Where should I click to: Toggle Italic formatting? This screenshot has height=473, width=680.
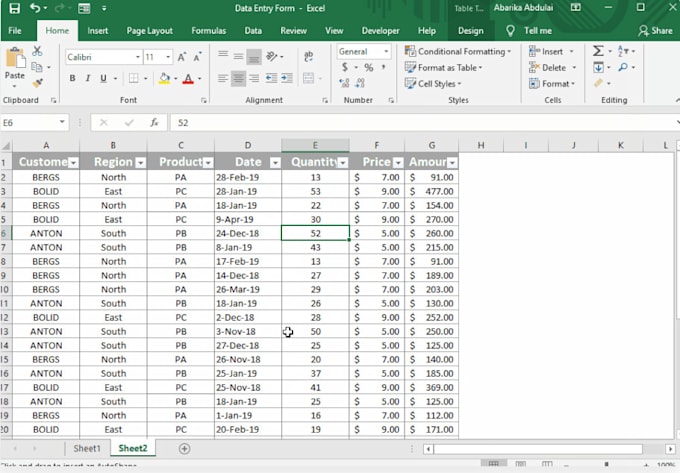(88, 78)
